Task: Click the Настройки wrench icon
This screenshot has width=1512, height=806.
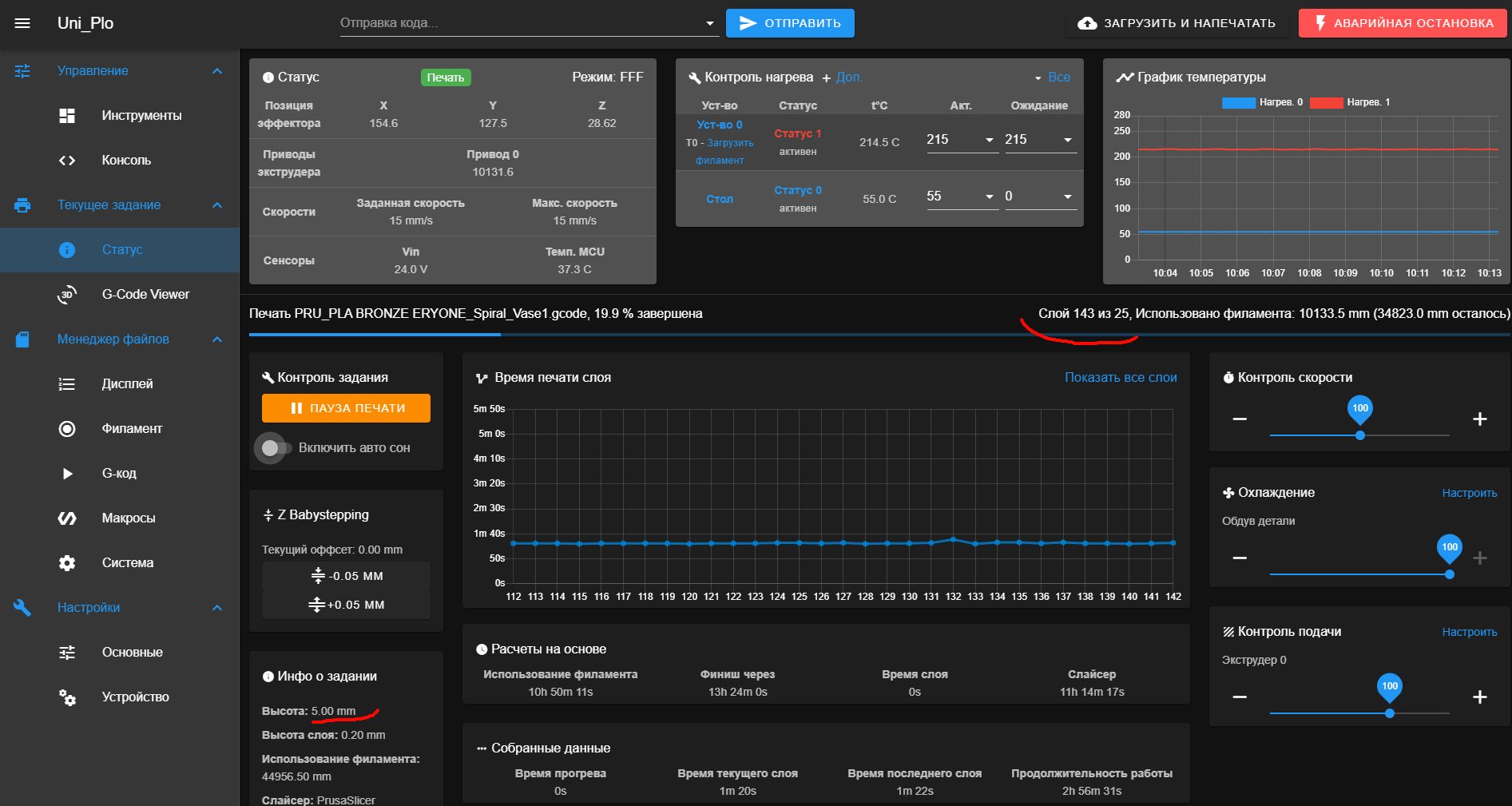Action: coord(22,608)
